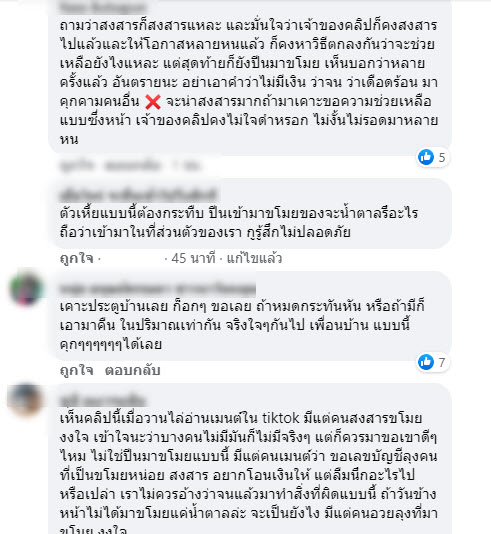Click ถูกใจ beside the ตอบกลับ link
This screenshot has height=534, width=491.
click(76, 370)
